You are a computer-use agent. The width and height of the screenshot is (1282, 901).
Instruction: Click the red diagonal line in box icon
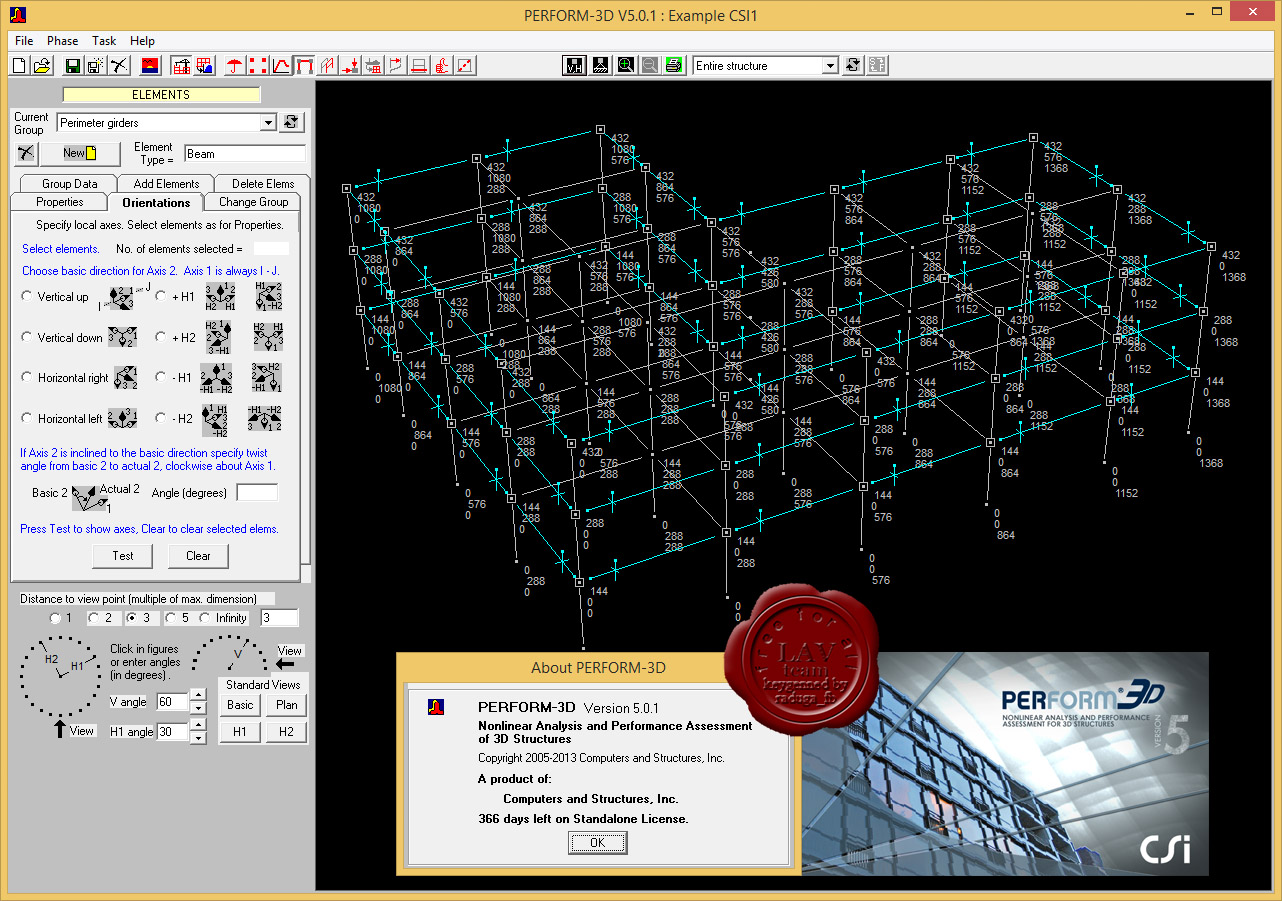click(x=465, y=66)
